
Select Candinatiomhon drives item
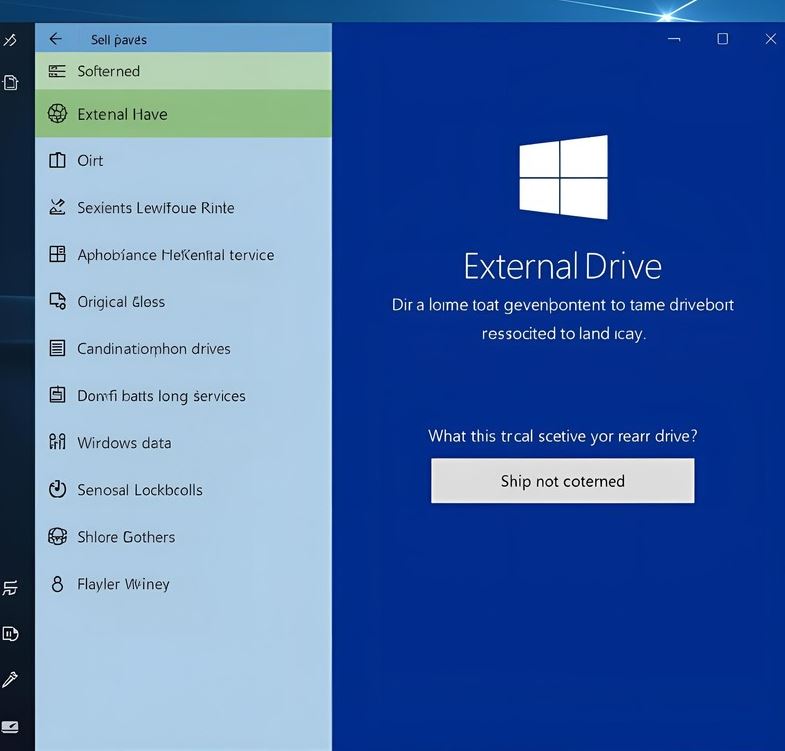coord(183,348)
